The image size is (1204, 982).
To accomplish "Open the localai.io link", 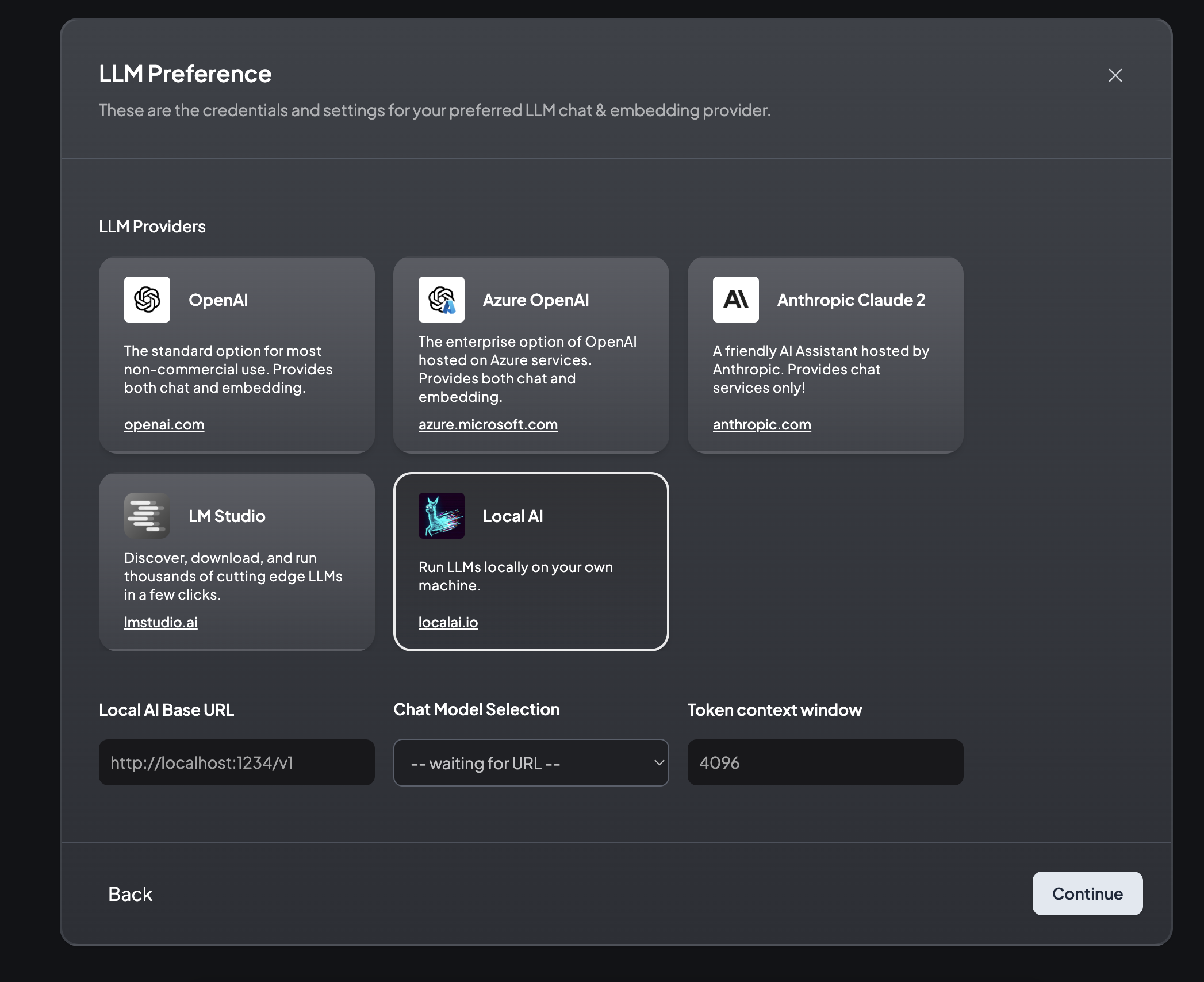I will [x=448, y=622].
